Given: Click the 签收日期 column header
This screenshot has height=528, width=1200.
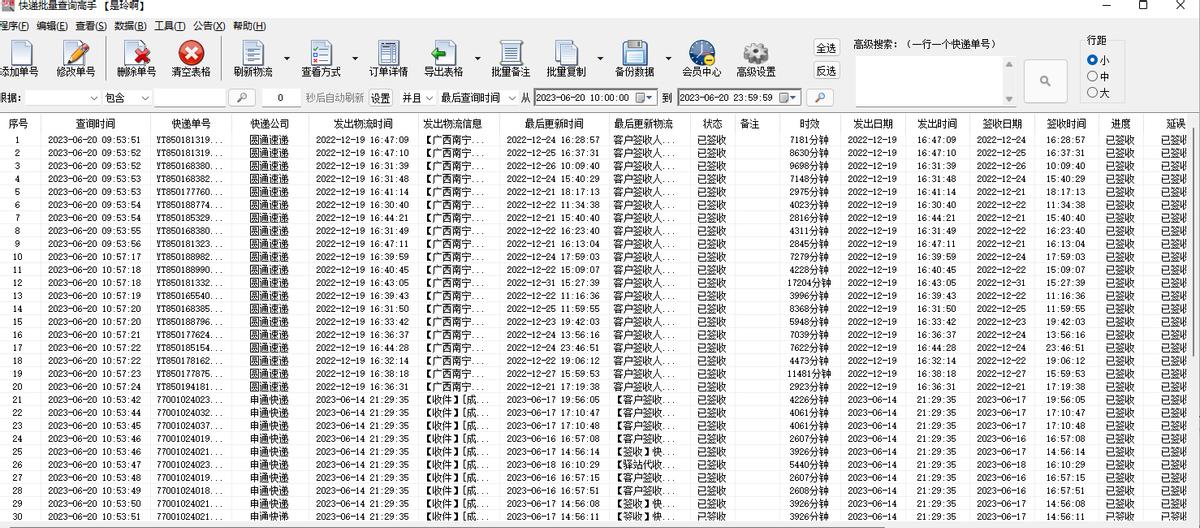Looking at the screenshot, I should point(1002,124).
